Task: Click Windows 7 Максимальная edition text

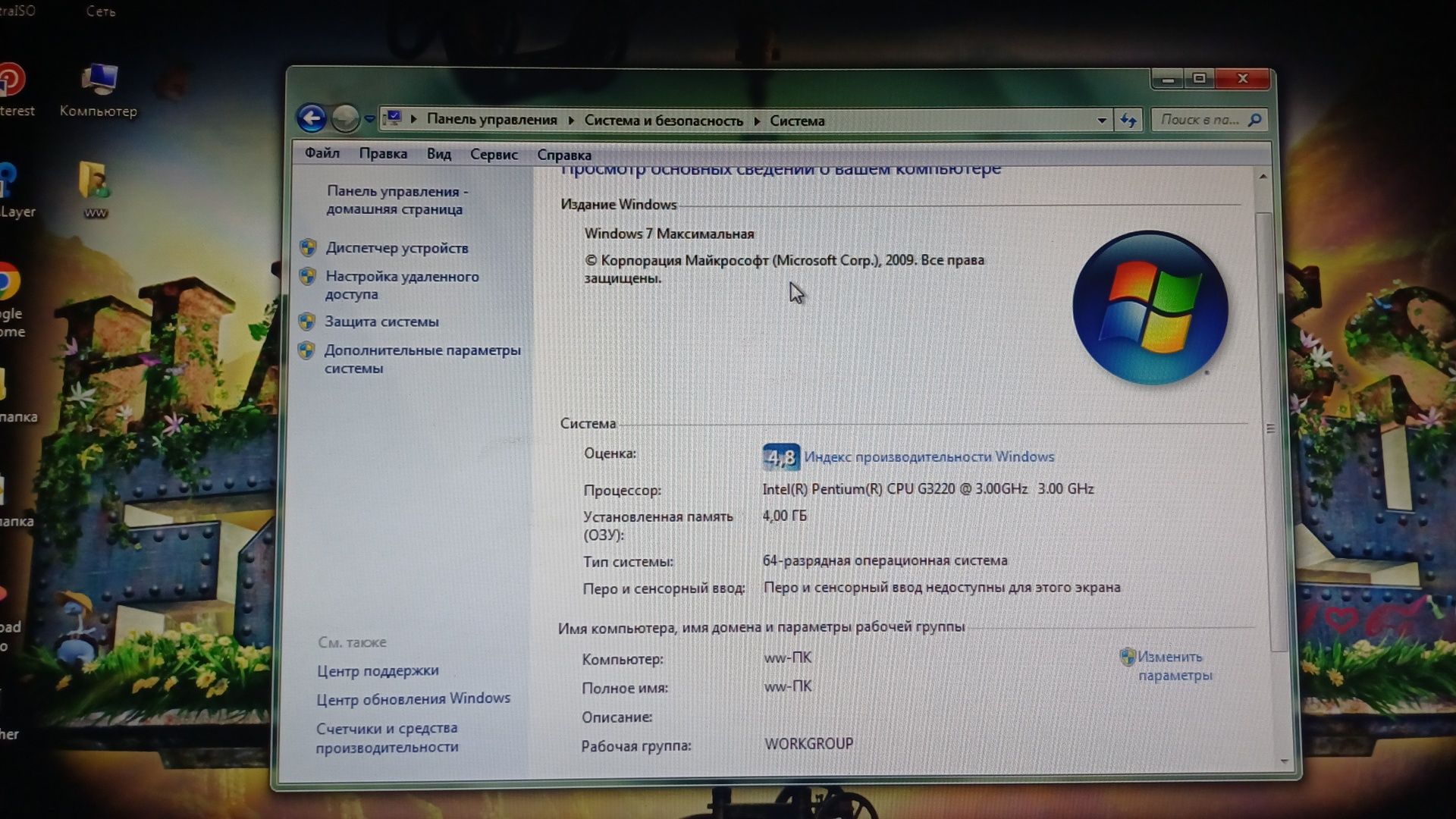Action: (669, 234)
